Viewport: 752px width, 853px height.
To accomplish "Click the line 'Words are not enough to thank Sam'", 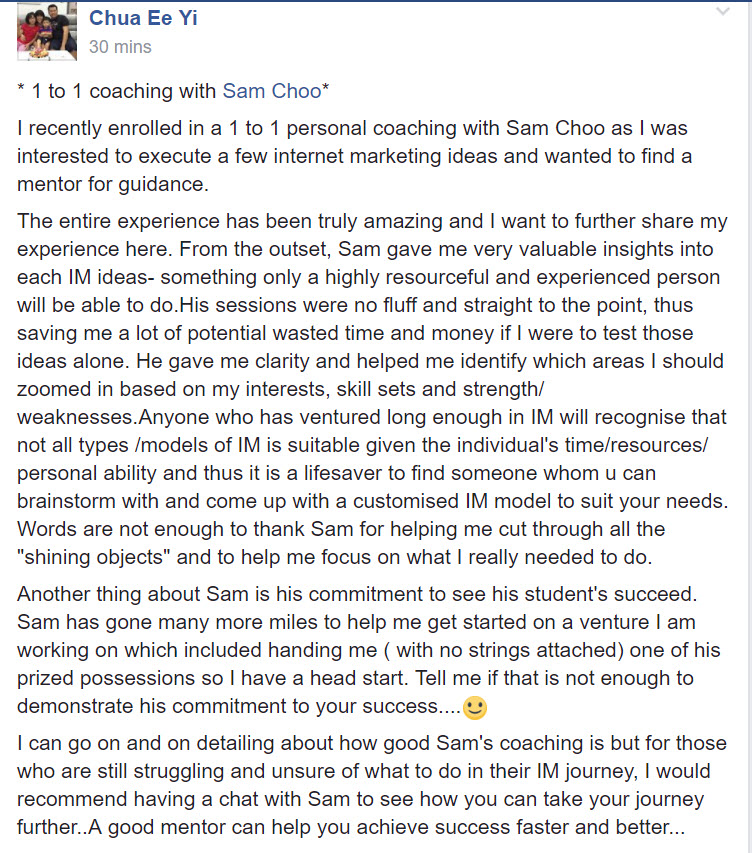I will point(341,529).
